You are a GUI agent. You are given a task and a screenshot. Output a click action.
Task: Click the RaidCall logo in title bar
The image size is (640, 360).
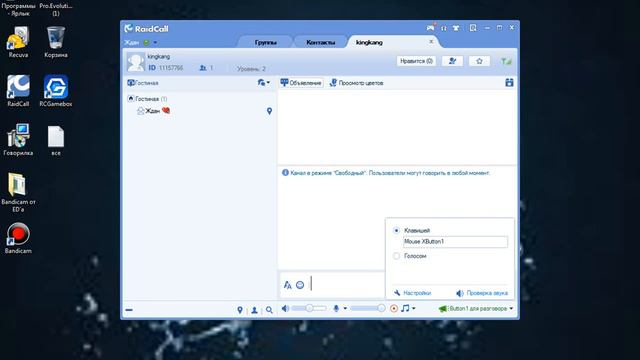(146, 29)
